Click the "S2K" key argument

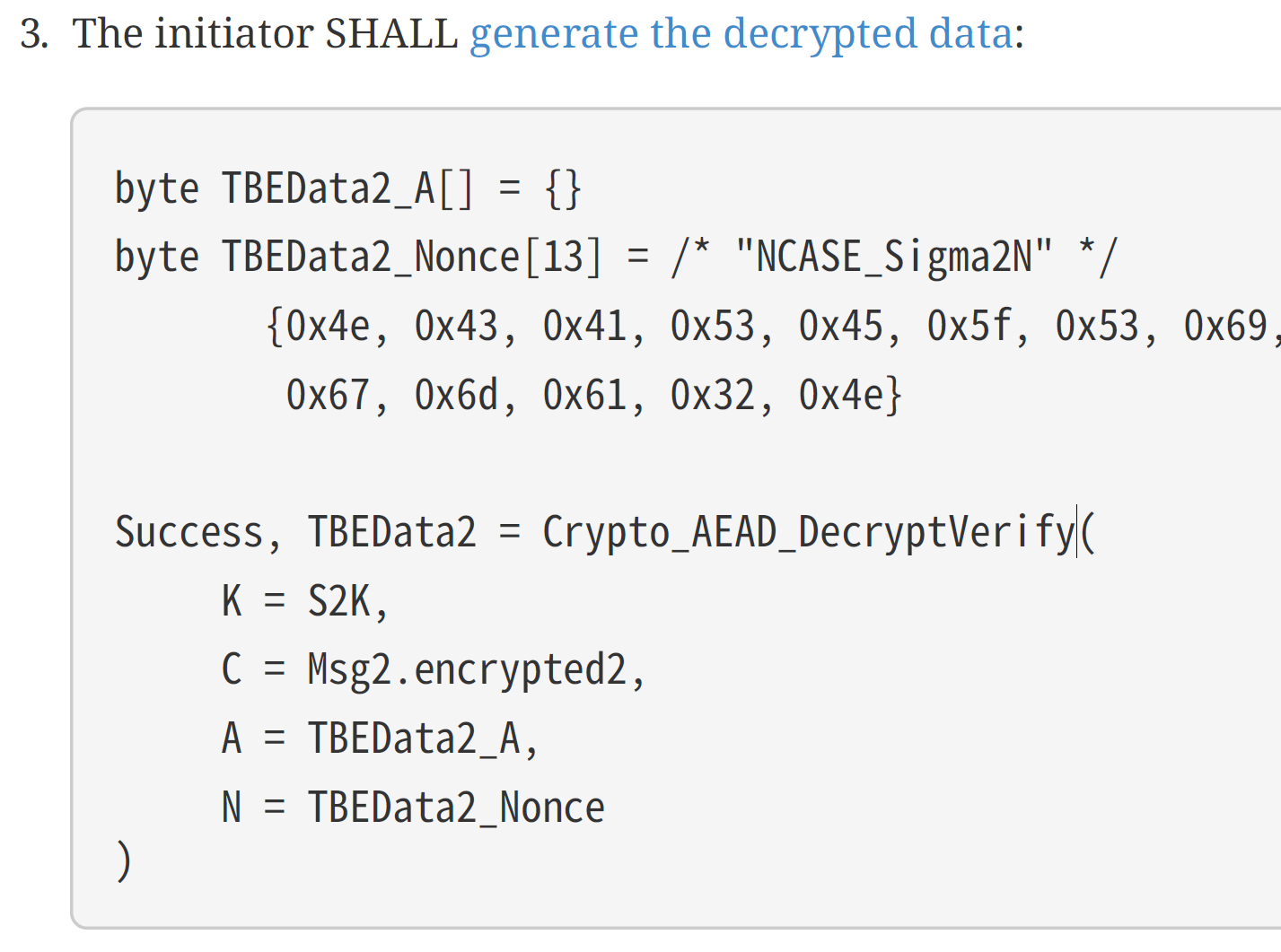(338, 602)
